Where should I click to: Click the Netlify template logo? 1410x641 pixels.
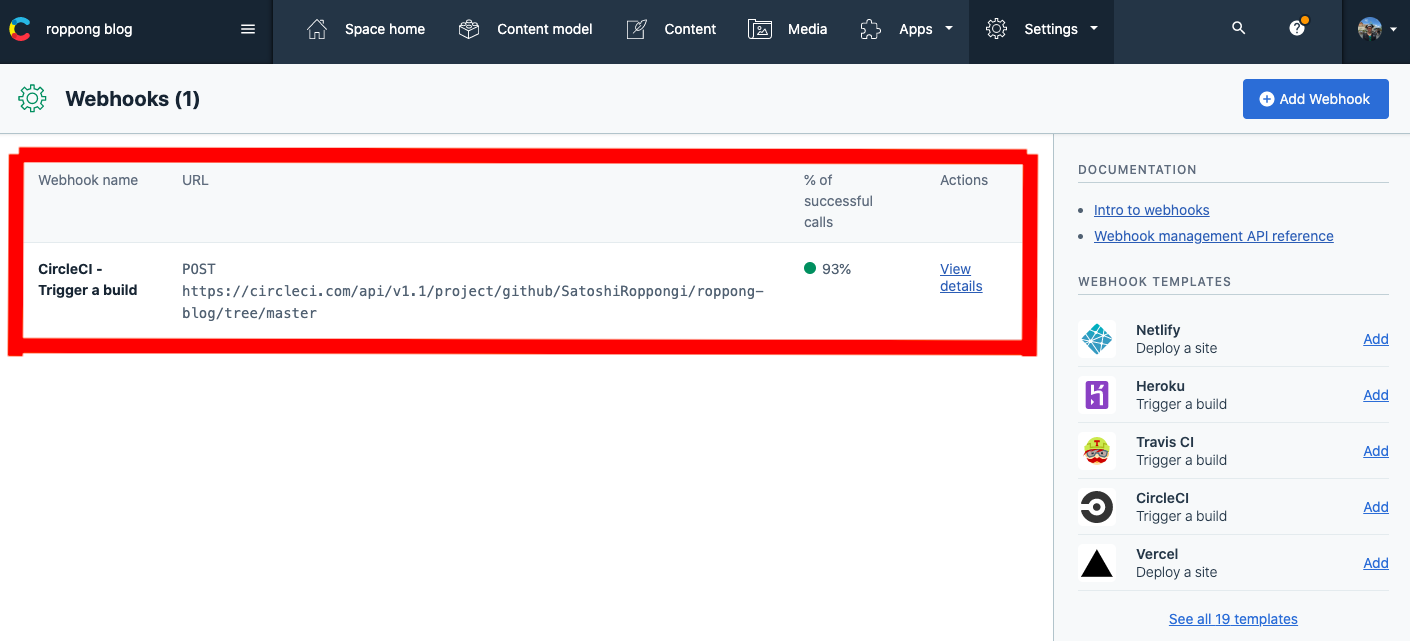1097,339
